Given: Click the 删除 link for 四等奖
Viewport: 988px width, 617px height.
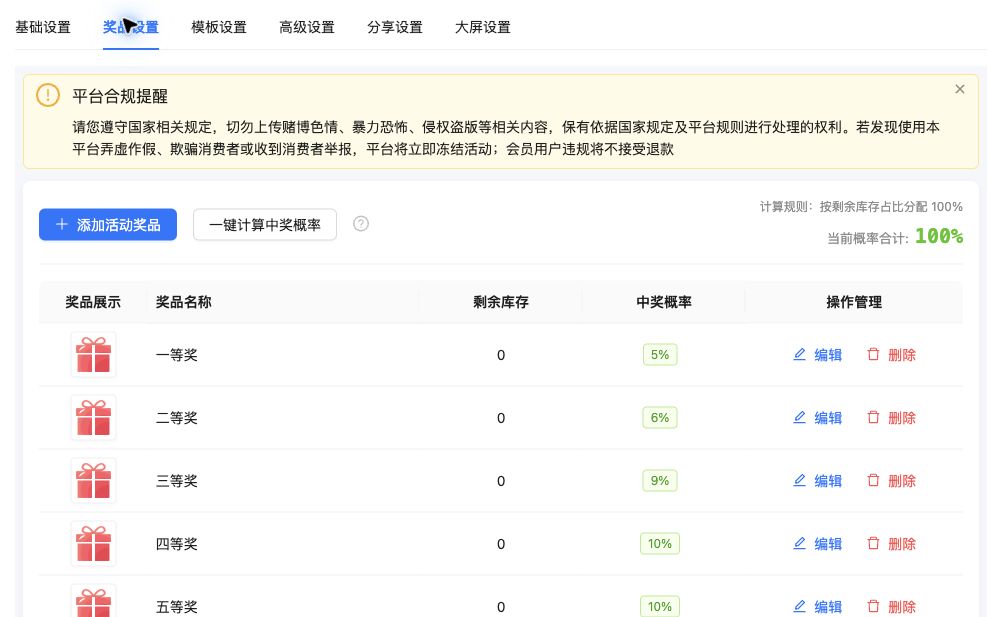Looking at the screenshot, I should [x=902, y=544].
